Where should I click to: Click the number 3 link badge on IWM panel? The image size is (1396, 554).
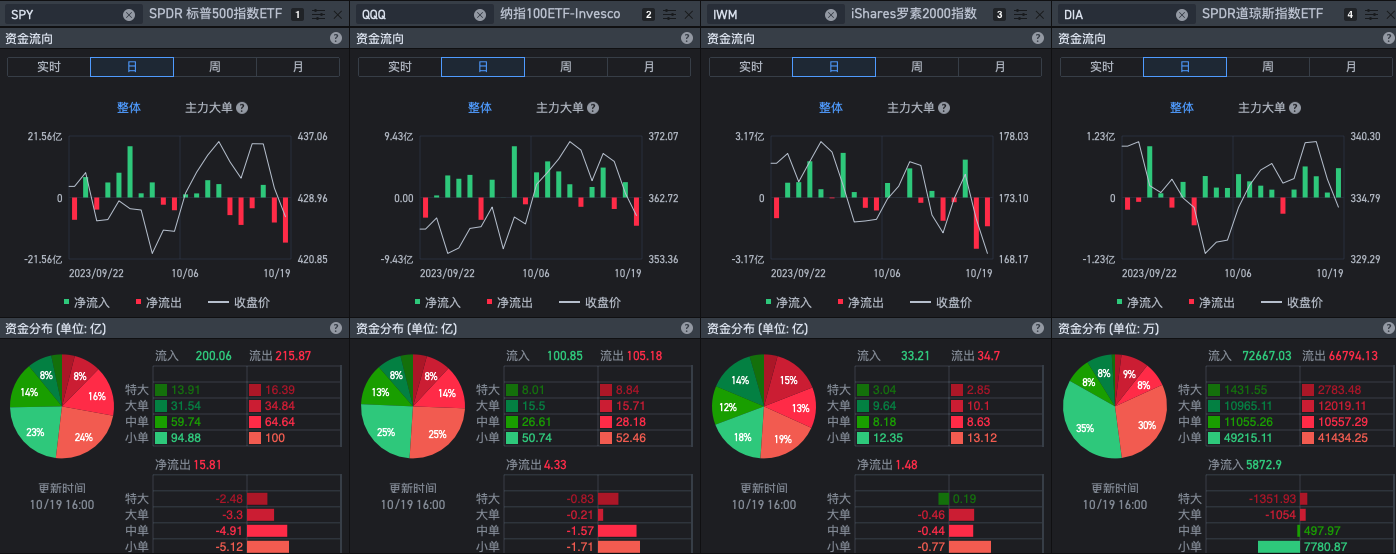tap(1000, 15)
